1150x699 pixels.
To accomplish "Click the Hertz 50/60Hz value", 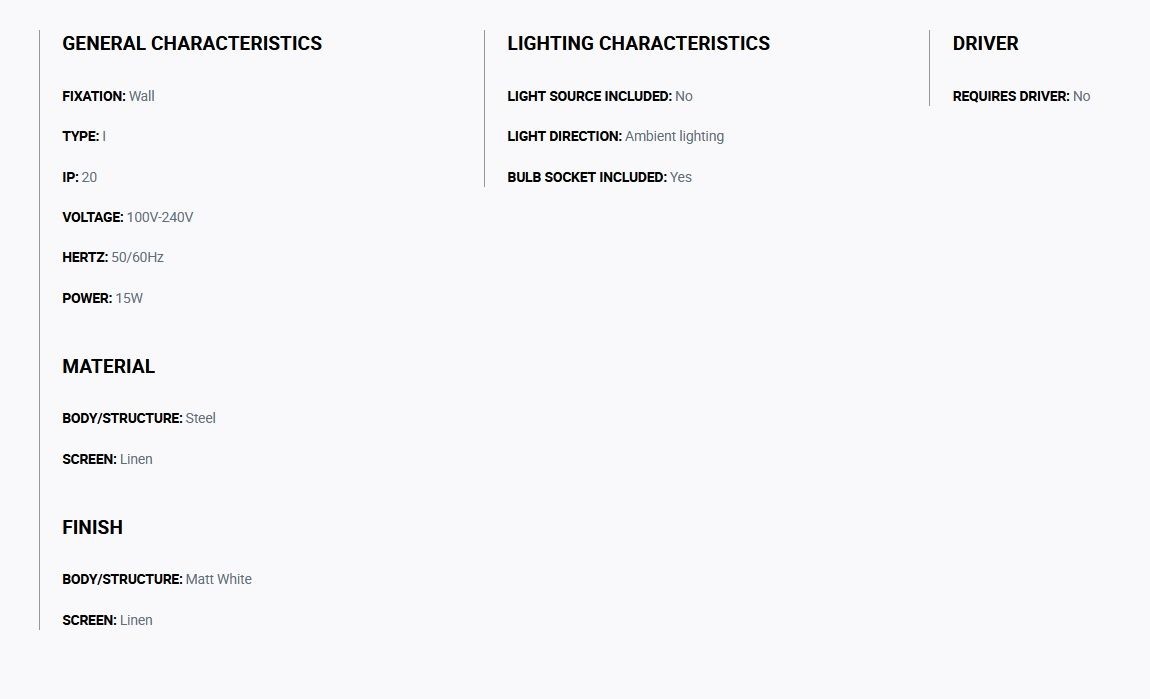I will click(137, 257).
